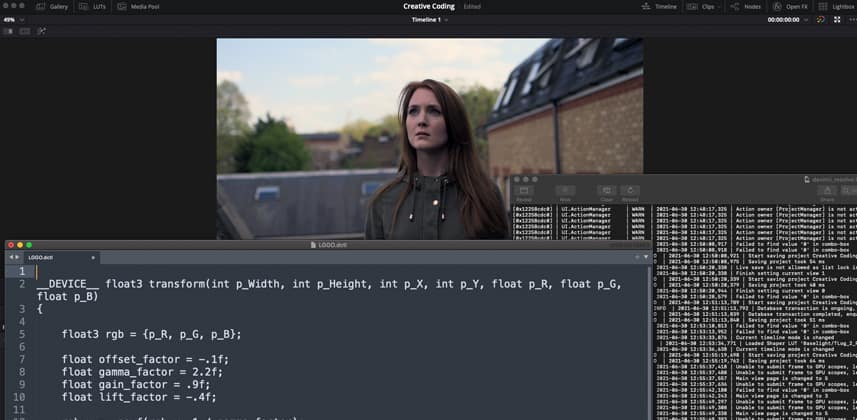
Task: Click Reveal in the console log window
Action: pos(523,193)
